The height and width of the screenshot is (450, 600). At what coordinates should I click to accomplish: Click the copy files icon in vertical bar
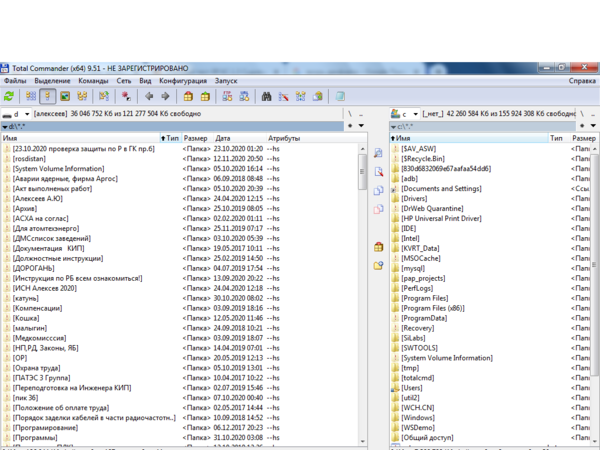click(x=379, y=190)
